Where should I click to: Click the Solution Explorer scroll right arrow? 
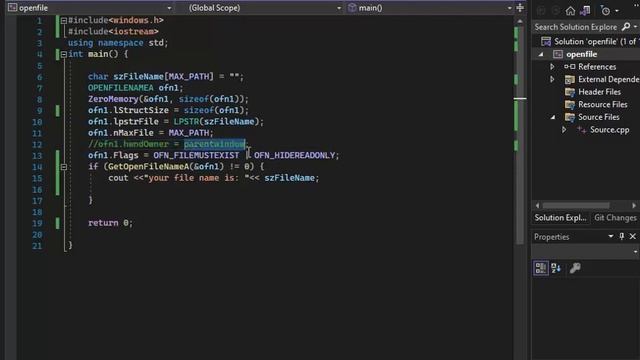coord(634,205)
